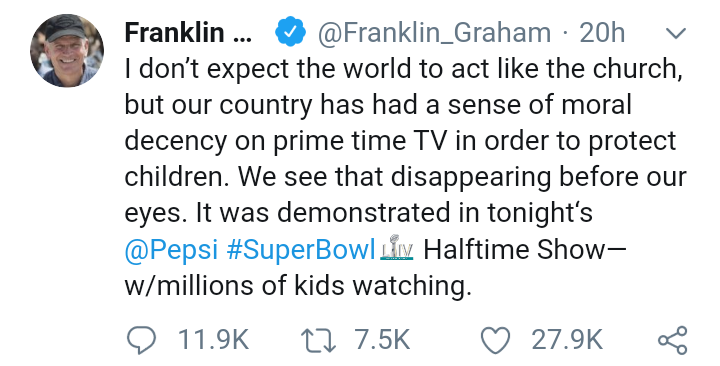Click the blue verified badge

click(x=290, y=32)
